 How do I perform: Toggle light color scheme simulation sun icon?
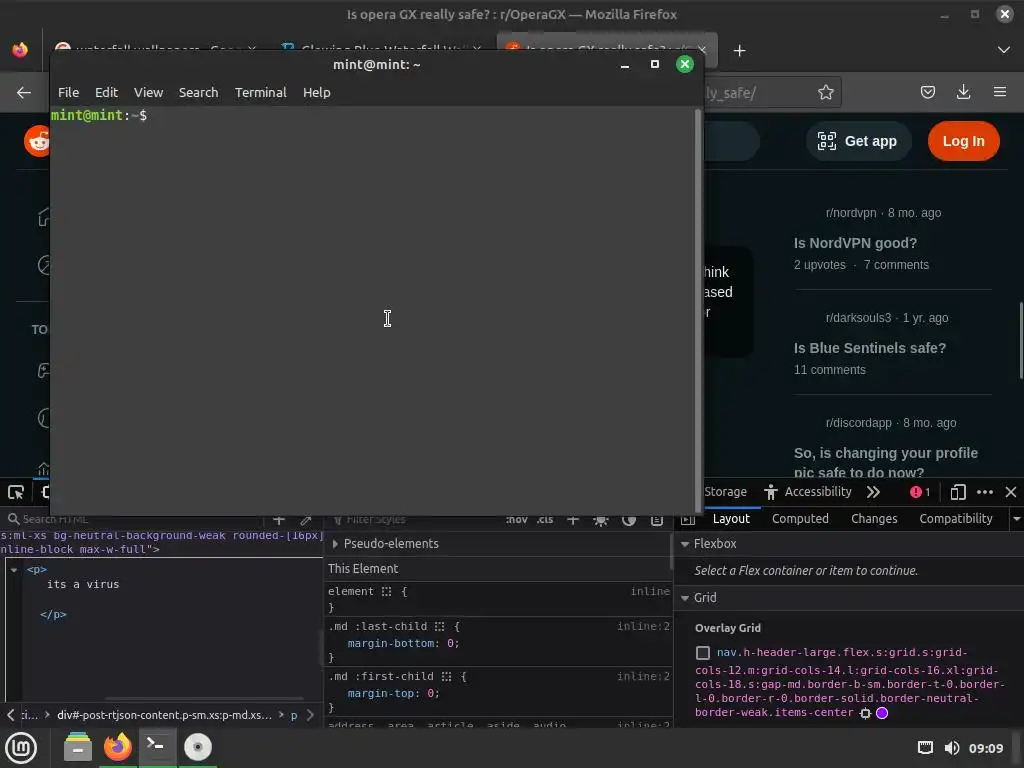pos(601,520)
